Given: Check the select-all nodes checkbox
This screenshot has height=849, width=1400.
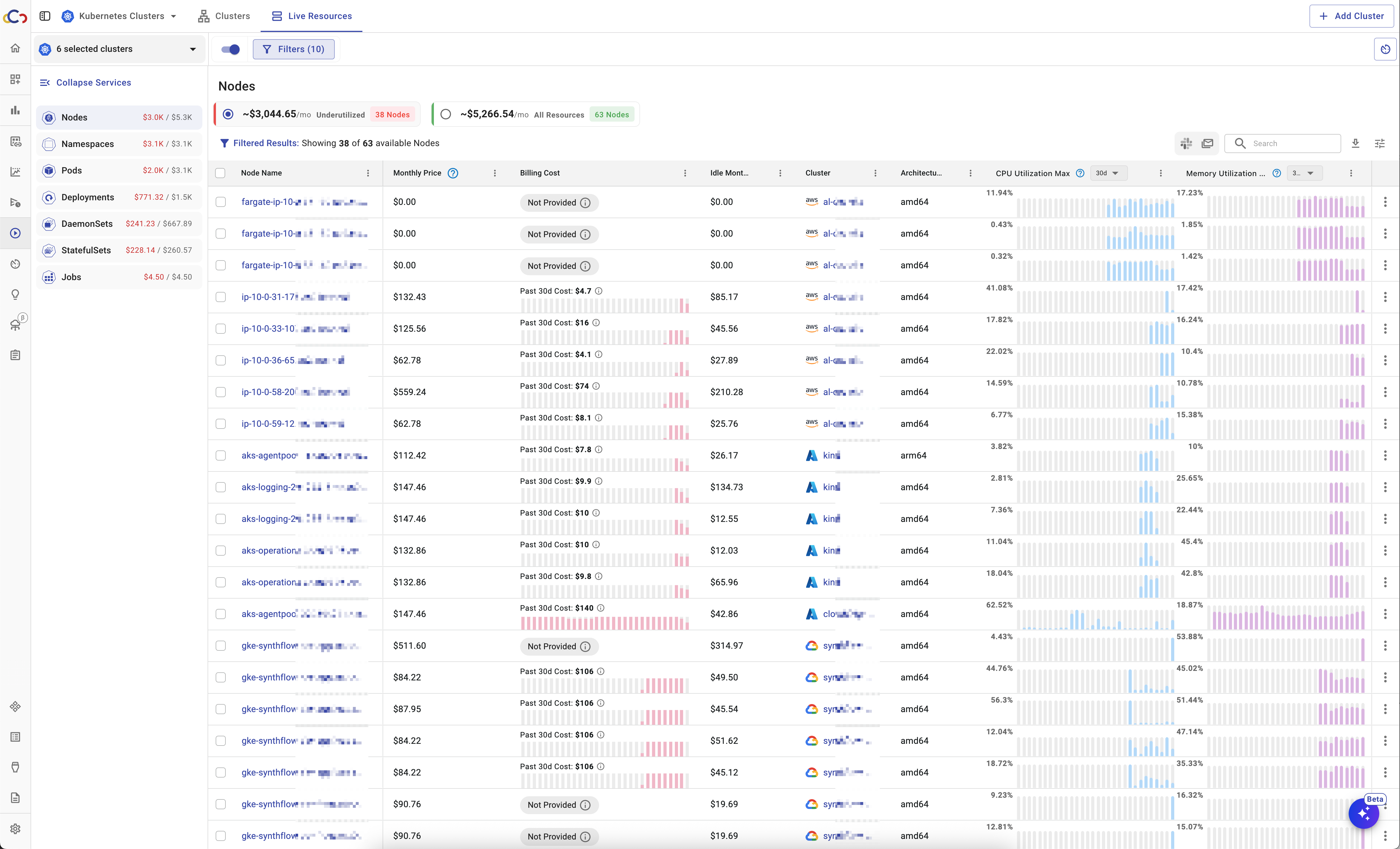Looking at the screenshot, I should pyautogui.click(x=221, y=173).
